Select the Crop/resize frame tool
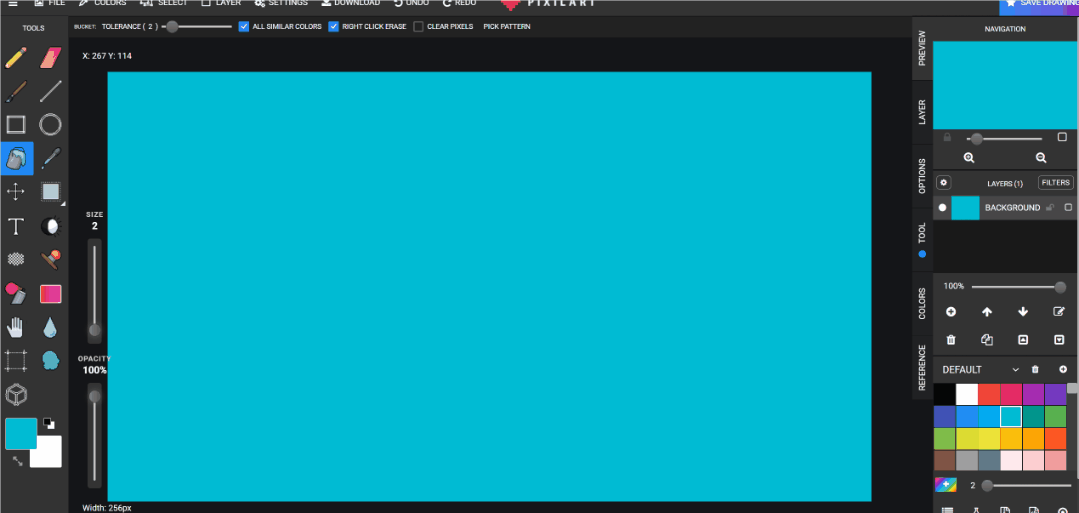This screenshot has height=513, width=1079. (16, 361)
